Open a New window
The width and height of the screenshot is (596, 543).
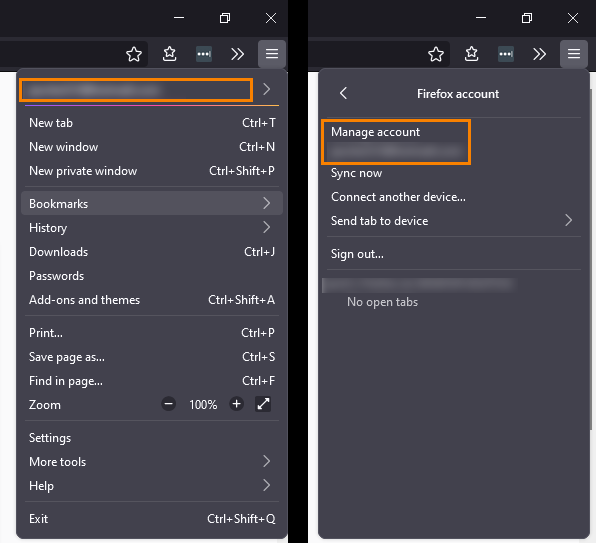[152, 147]
